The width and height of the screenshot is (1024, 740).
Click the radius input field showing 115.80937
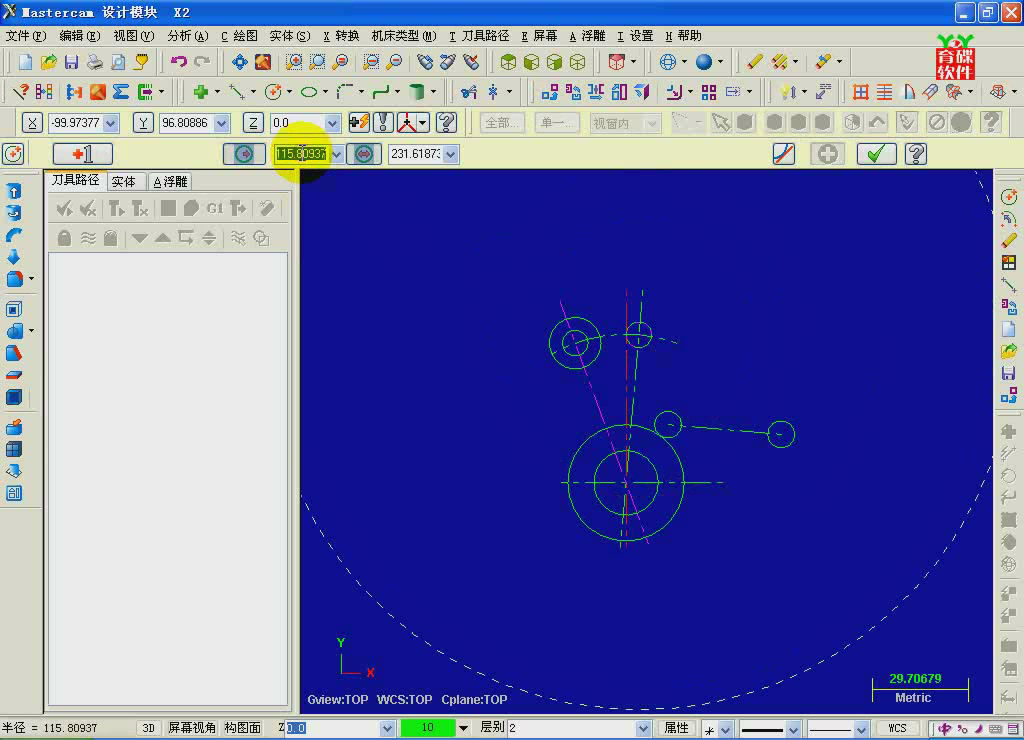coord(301,154)
